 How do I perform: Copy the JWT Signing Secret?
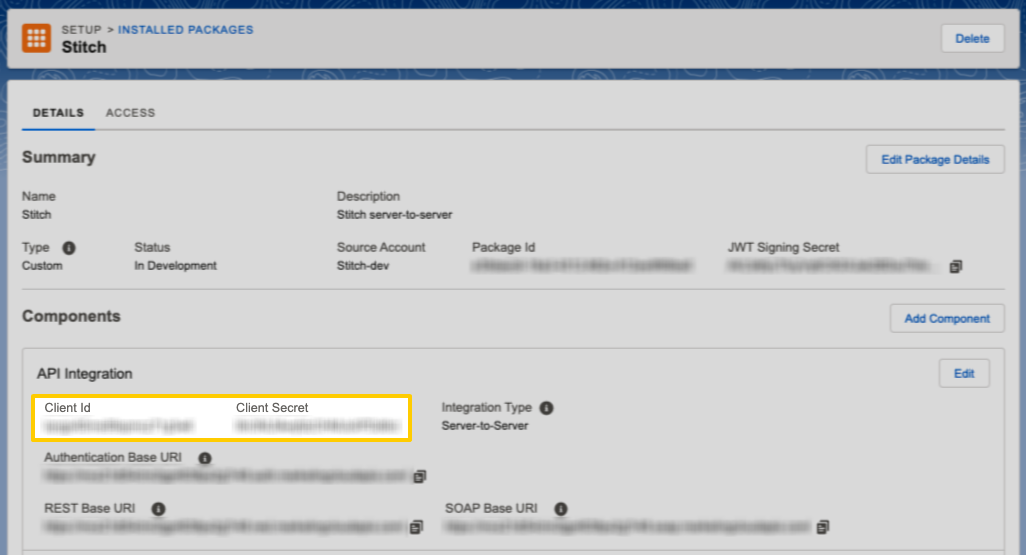click(956, 266)
